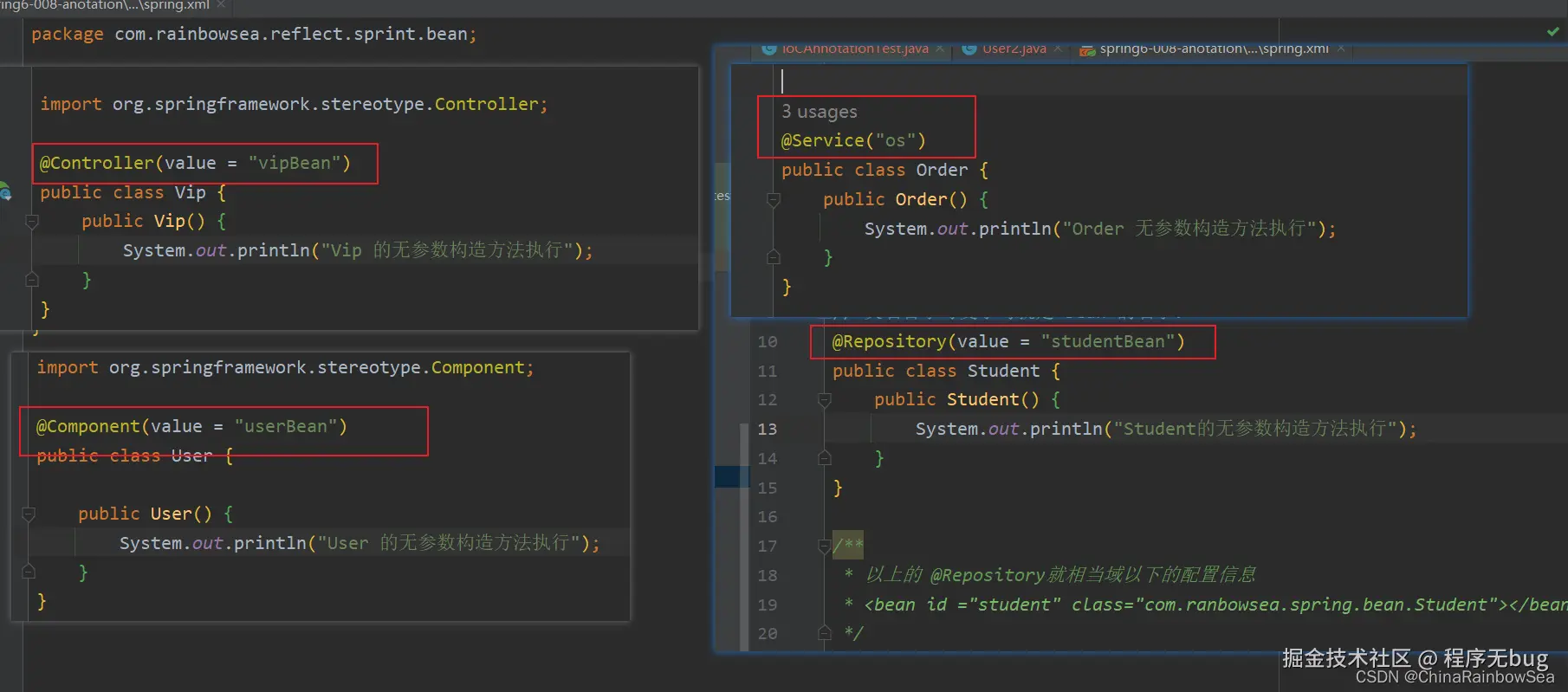Click the green inspection checkmark icon
The height and width of the screenshot is (692, 1568).
(1552, 31)
